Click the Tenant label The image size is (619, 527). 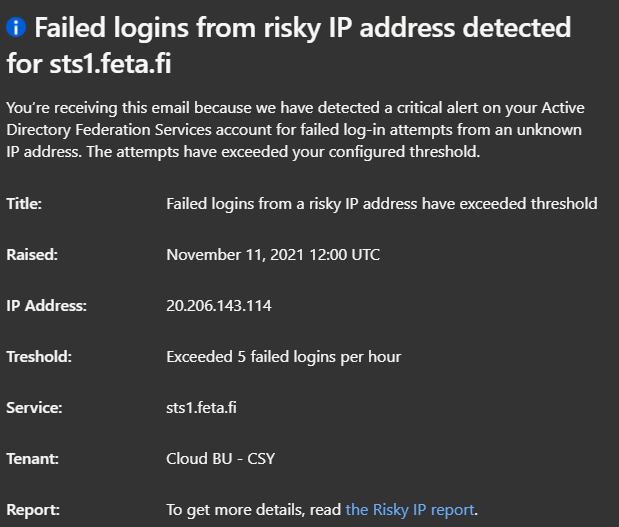(x=32, y=459)
